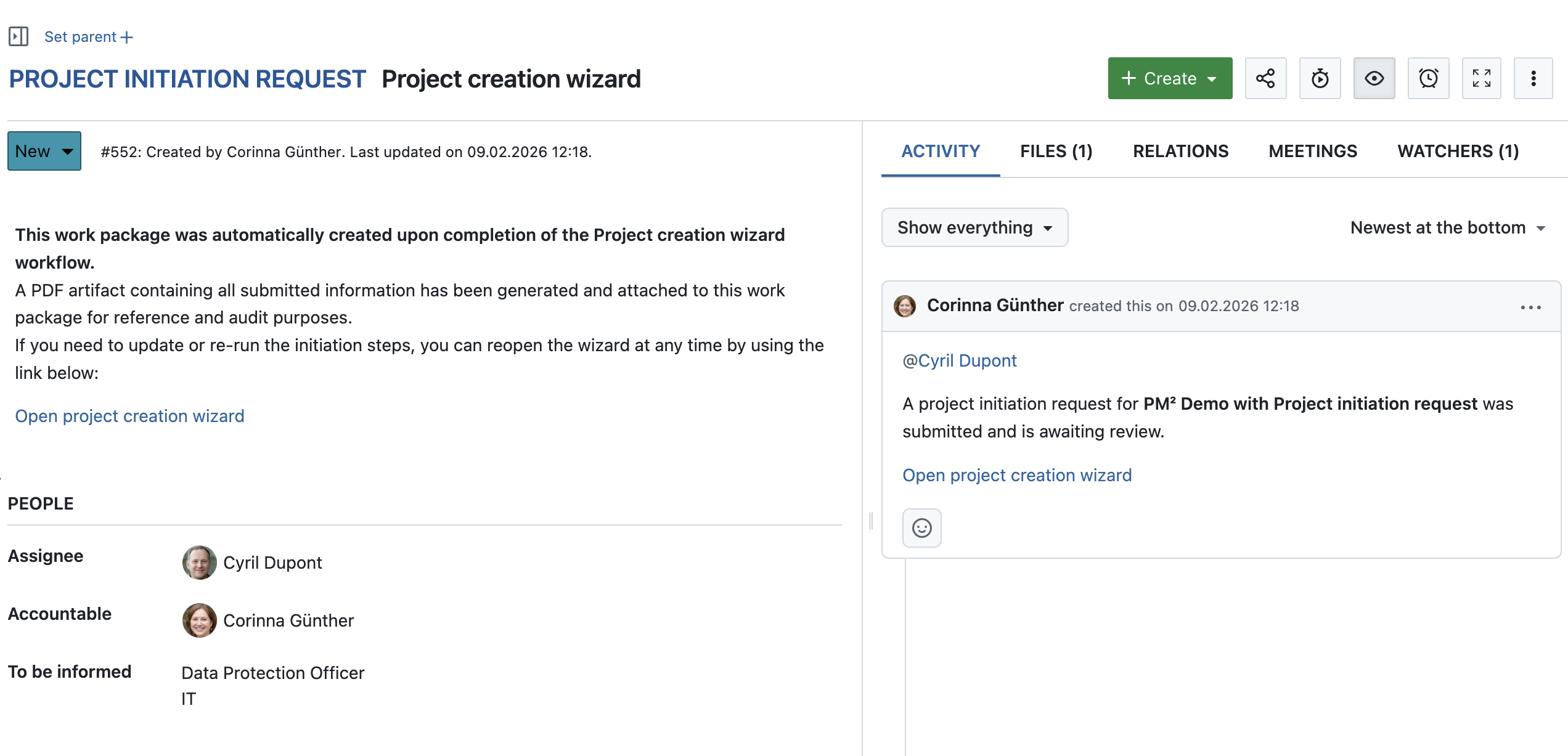Image resolution: width=1568 pixels, height=756 pixels.
Task: Open the RELATIONS tab
Action: click(x=1180, y=151)
